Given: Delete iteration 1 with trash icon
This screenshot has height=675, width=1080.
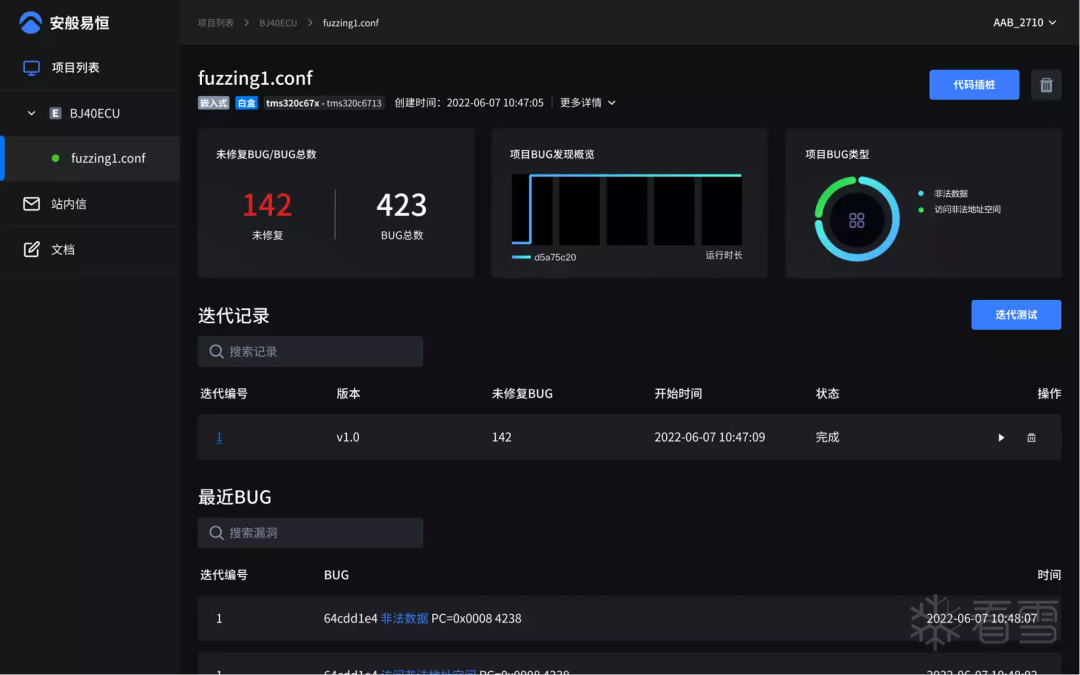Looking at the screenshot, I should coord(1031,437).
